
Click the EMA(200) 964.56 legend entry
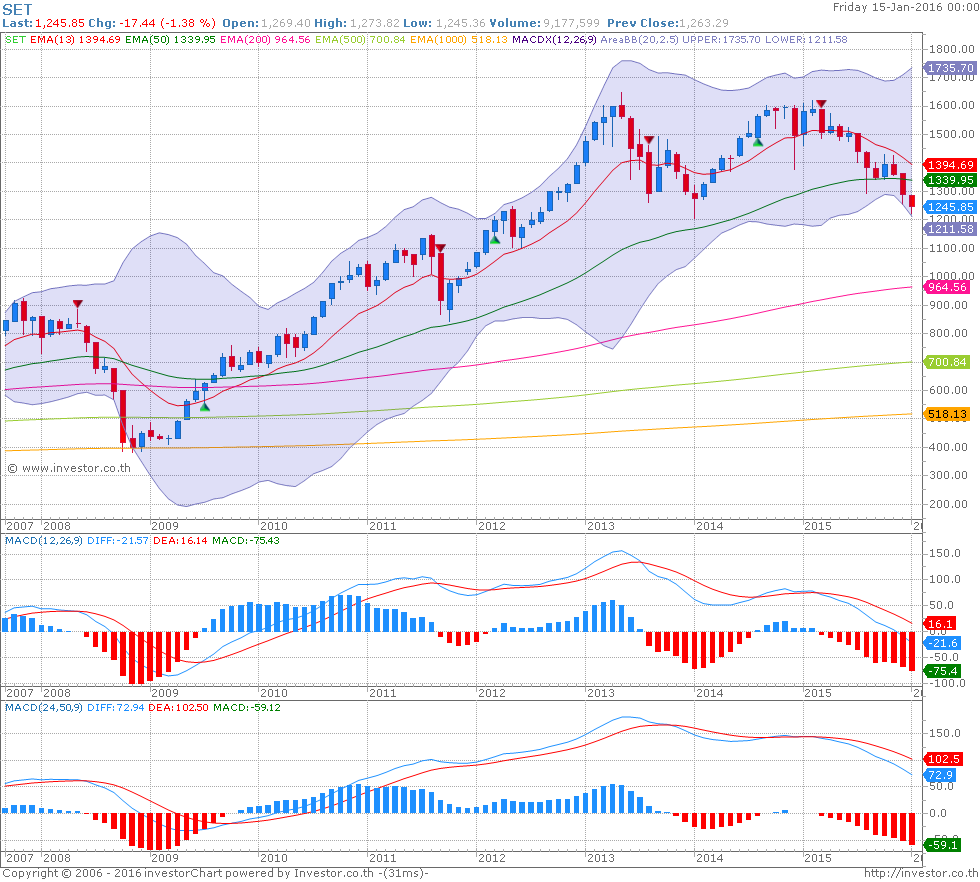pyautogui.click(x=265, y=39)
